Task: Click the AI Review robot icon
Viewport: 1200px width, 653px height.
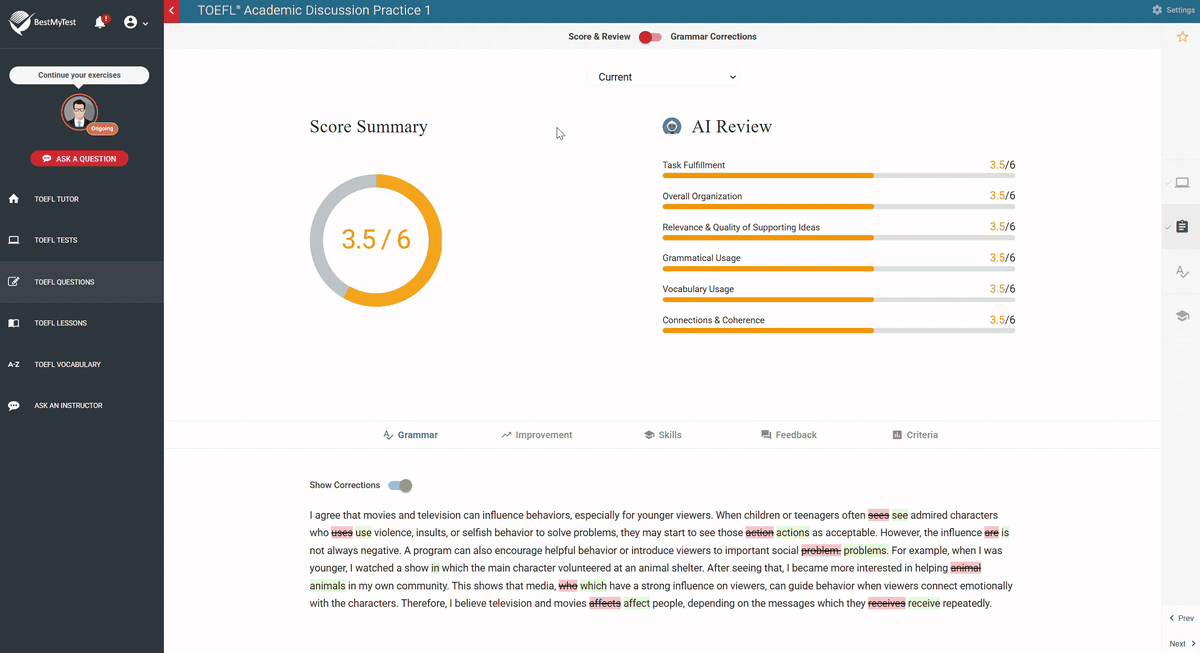Action: 672,126
